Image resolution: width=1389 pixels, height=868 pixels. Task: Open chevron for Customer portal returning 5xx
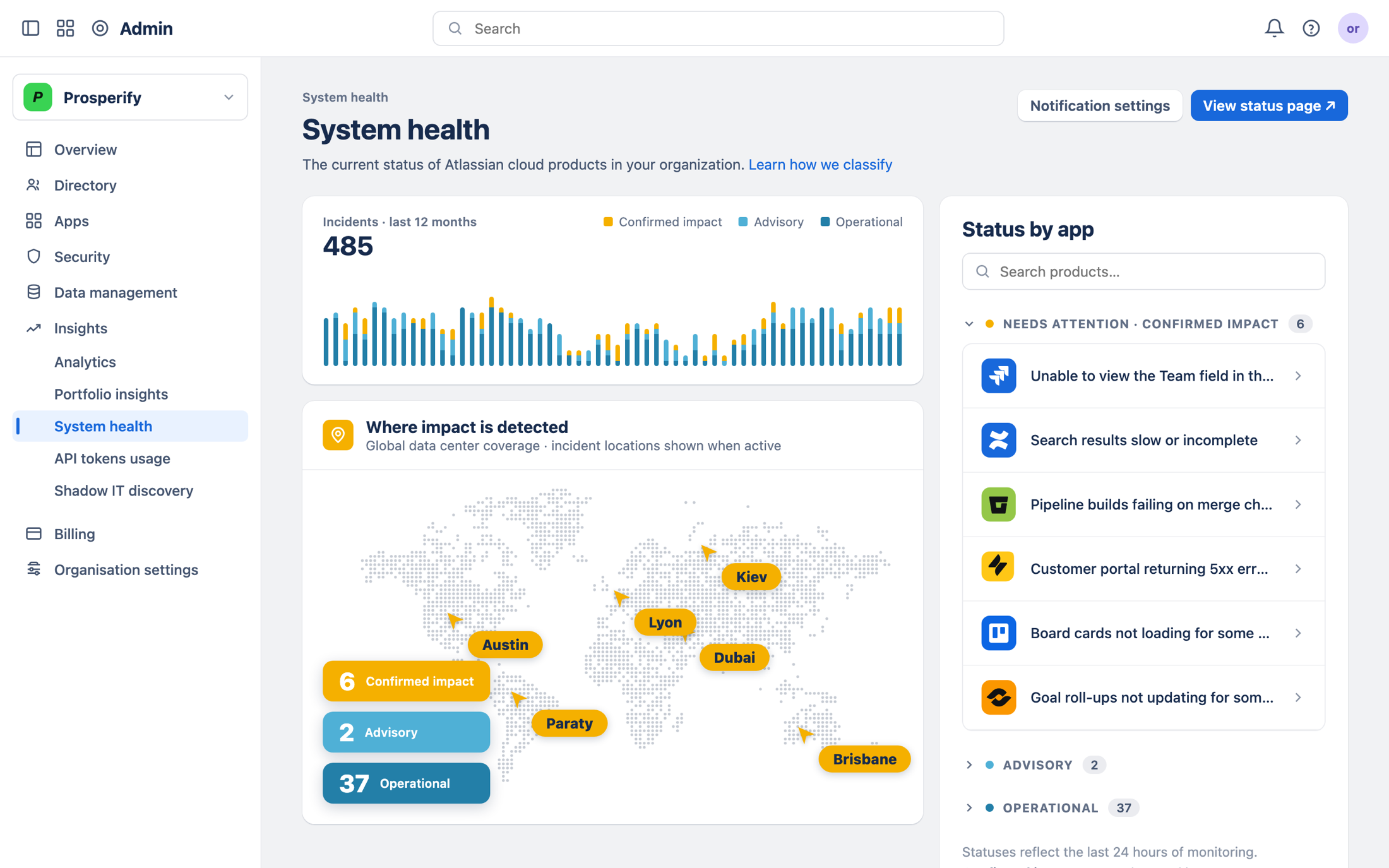point(1298,569)
